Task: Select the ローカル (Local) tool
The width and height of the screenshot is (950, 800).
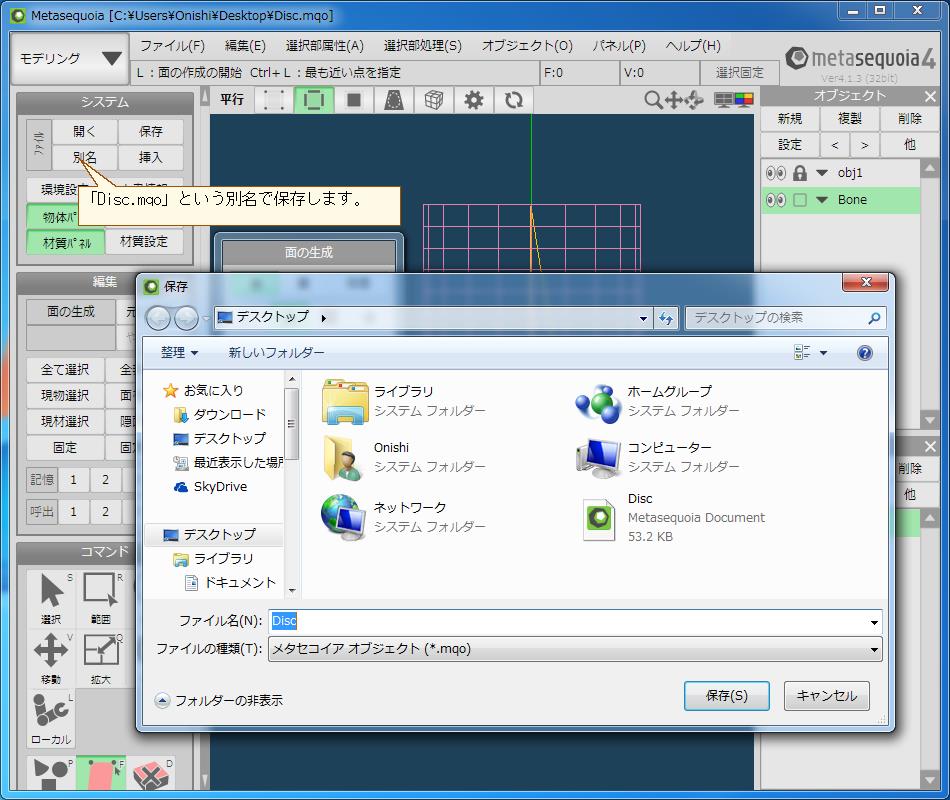Action: 50,713
